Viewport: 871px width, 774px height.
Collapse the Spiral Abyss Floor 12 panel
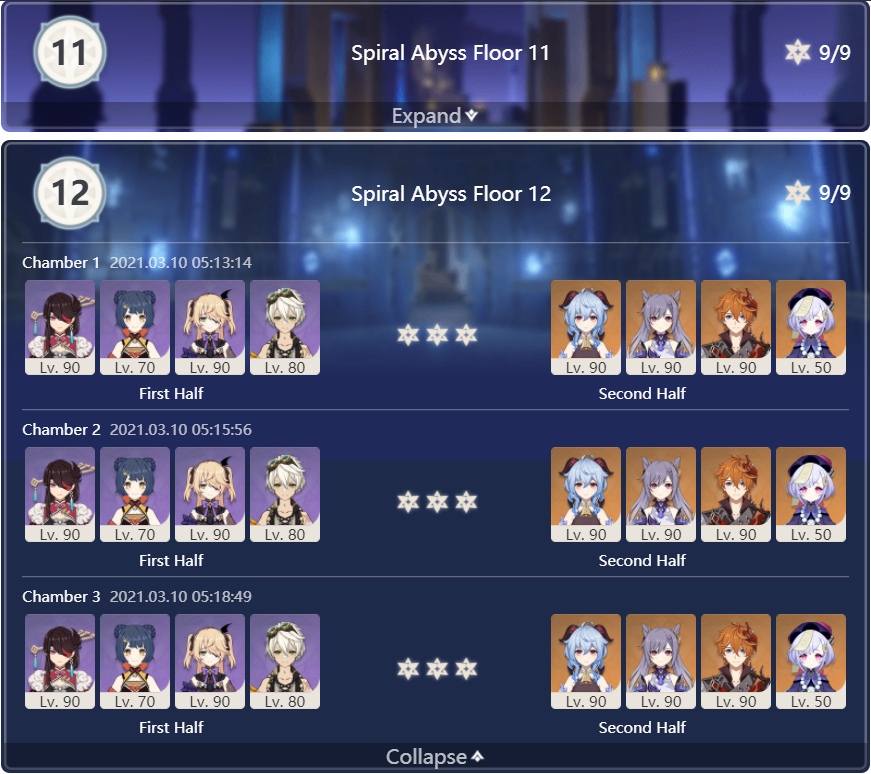click(x=434, y=756)
